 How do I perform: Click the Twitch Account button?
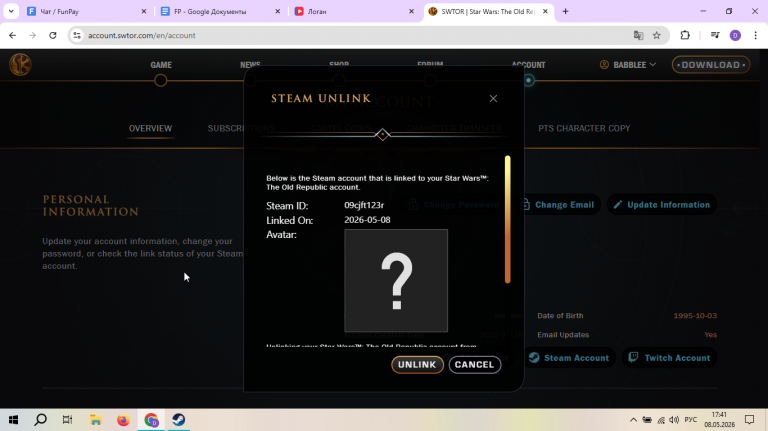tap(670, 358)
